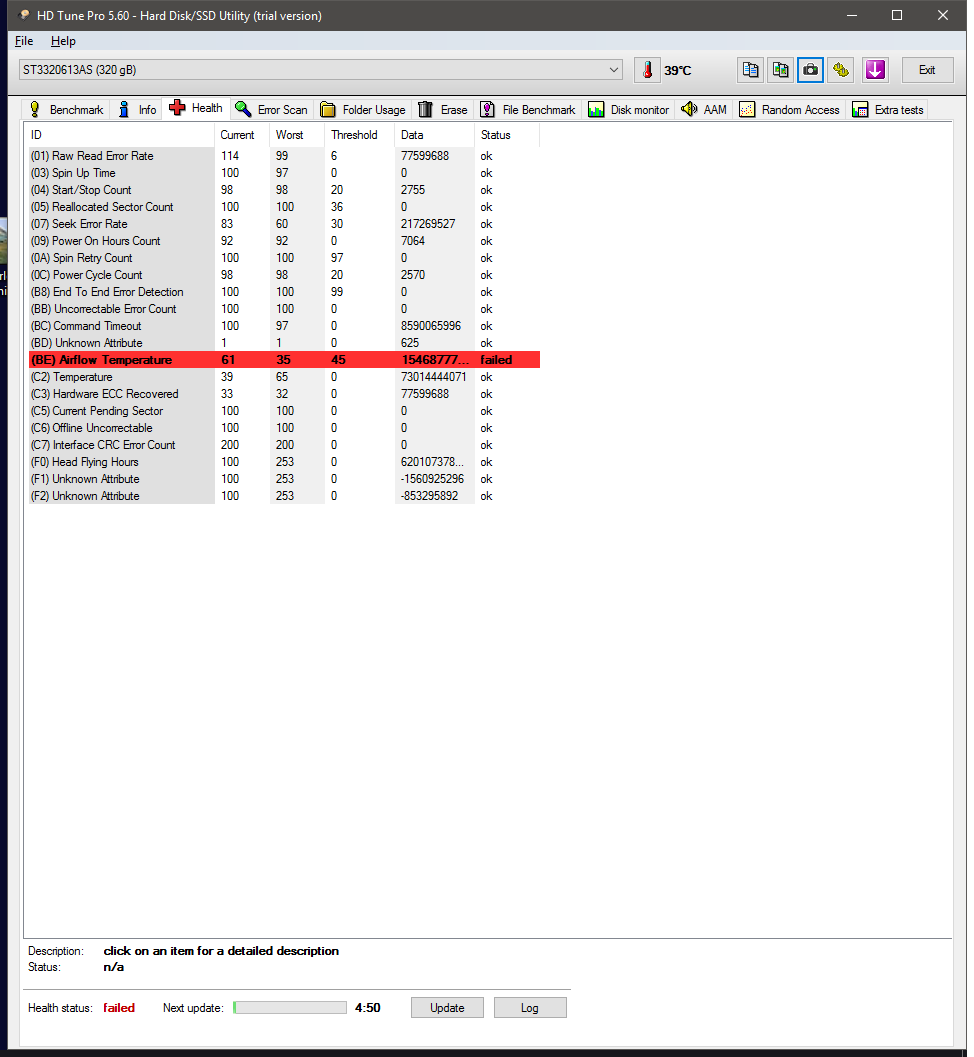Screen dimensions: 974x1057
Task: Select the failed Airflow Temperature row
Action: [284, 360]
